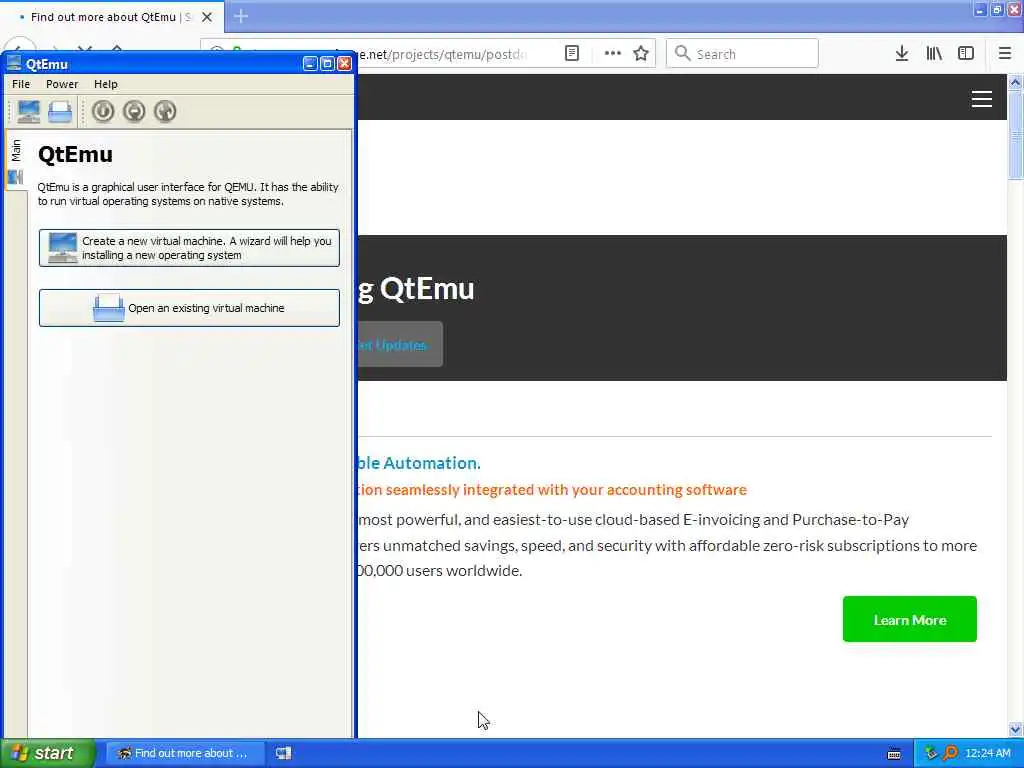Click the Create a new virtual machine button
The image size is (1024, 768).
coord(189,248)
